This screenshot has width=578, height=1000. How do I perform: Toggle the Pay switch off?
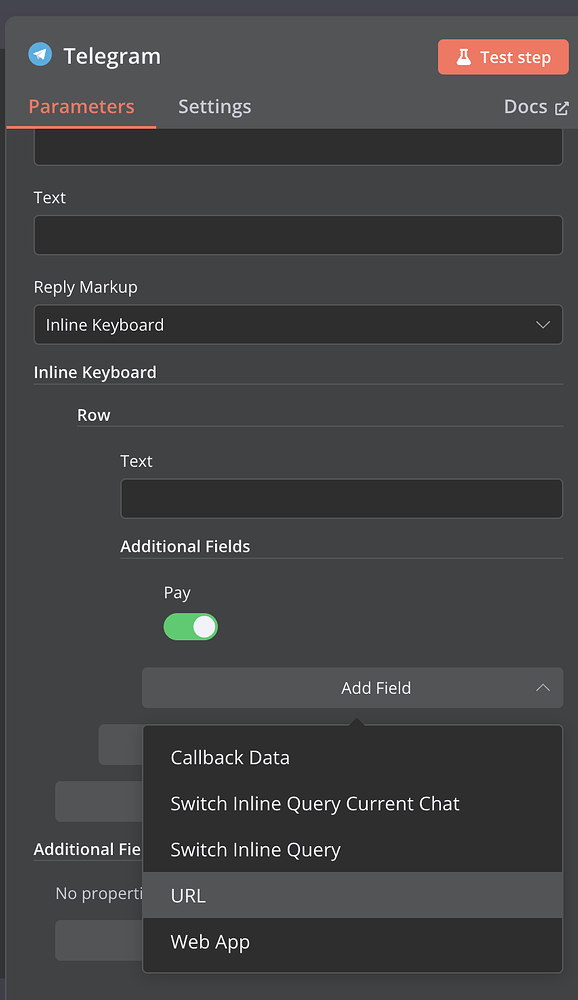[x=190, y=626]
